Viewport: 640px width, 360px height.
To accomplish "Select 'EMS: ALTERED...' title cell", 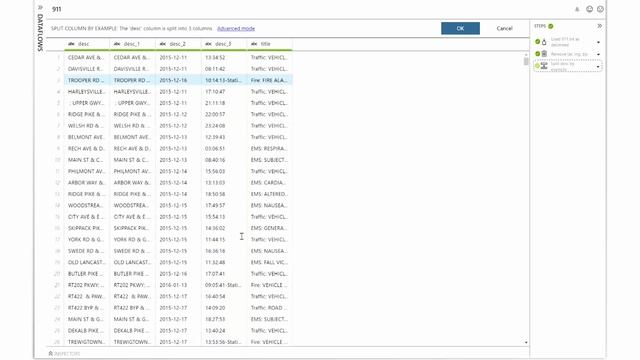I will [x=269, y=194].
